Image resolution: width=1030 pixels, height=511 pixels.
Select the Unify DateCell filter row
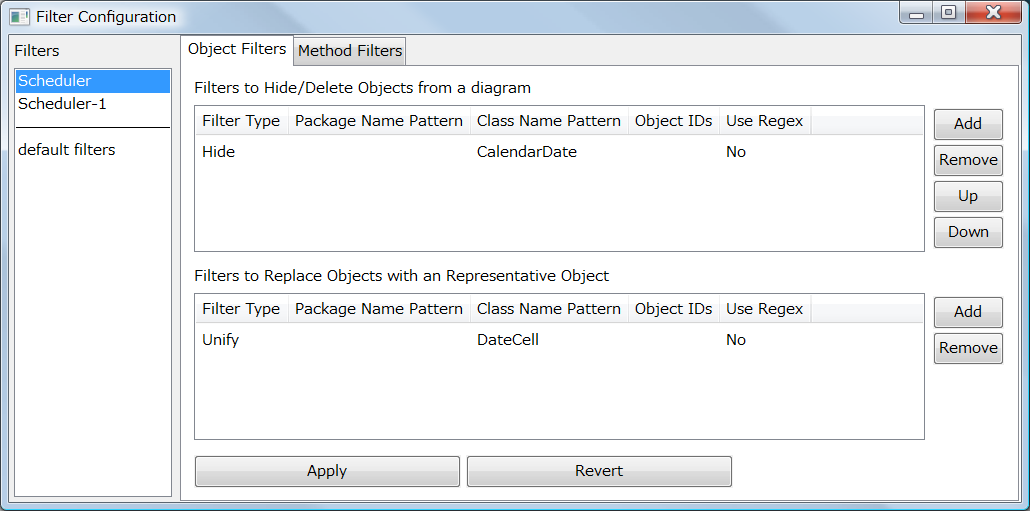pos(500,340)
